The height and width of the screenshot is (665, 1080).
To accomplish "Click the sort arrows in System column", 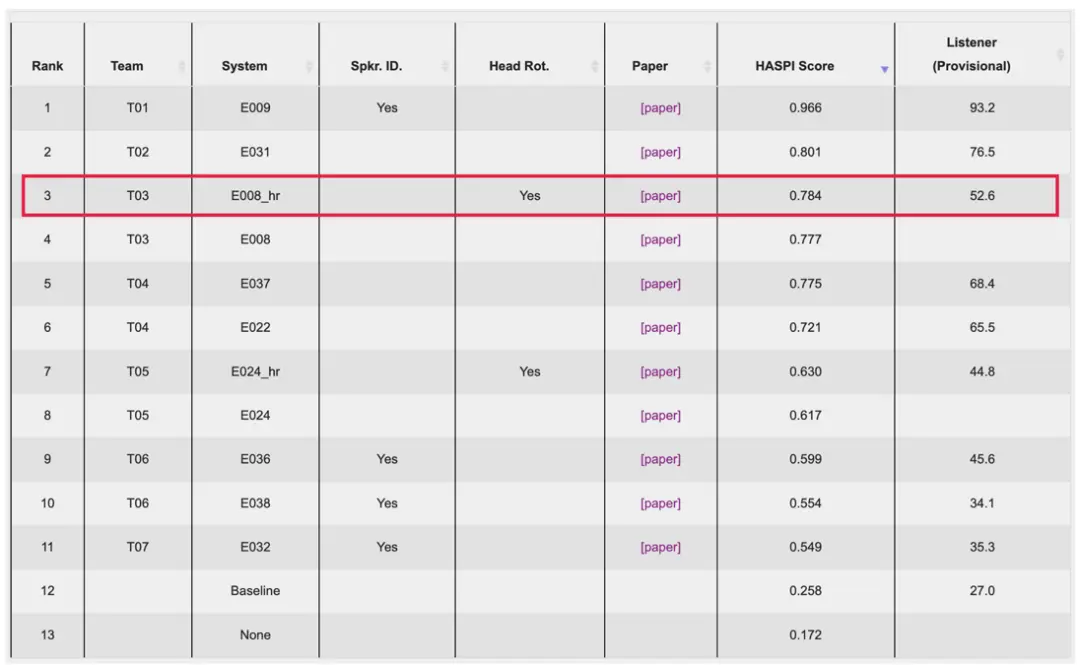I will [x=309, y=66].
